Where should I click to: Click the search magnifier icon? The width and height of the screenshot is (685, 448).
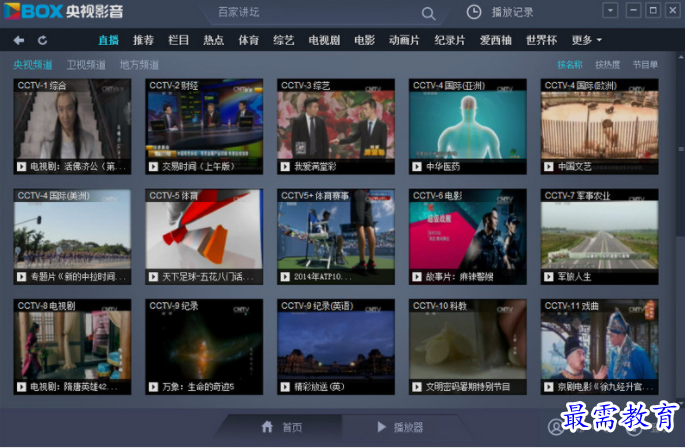(428, 14)
